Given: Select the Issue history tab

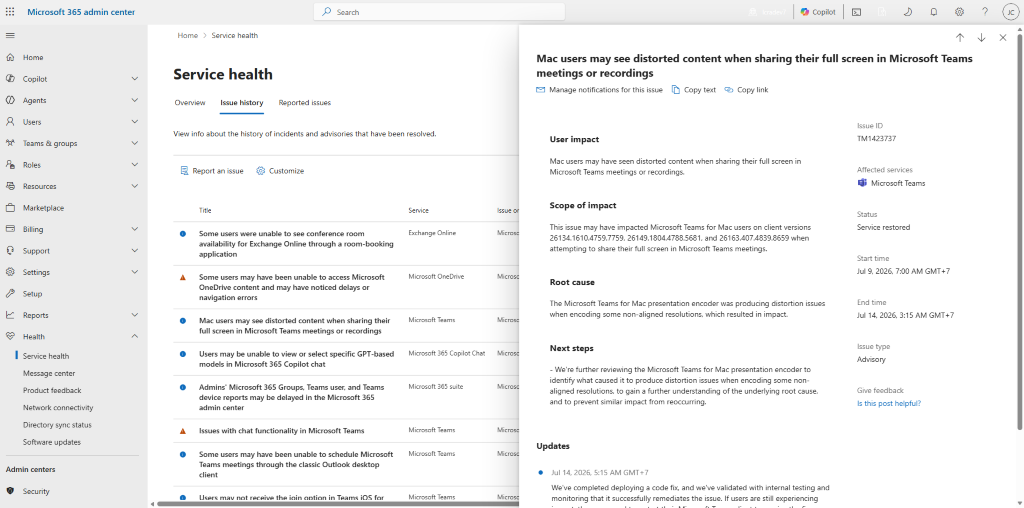Looking at the screenshot, I should click(x=242, y=103).
